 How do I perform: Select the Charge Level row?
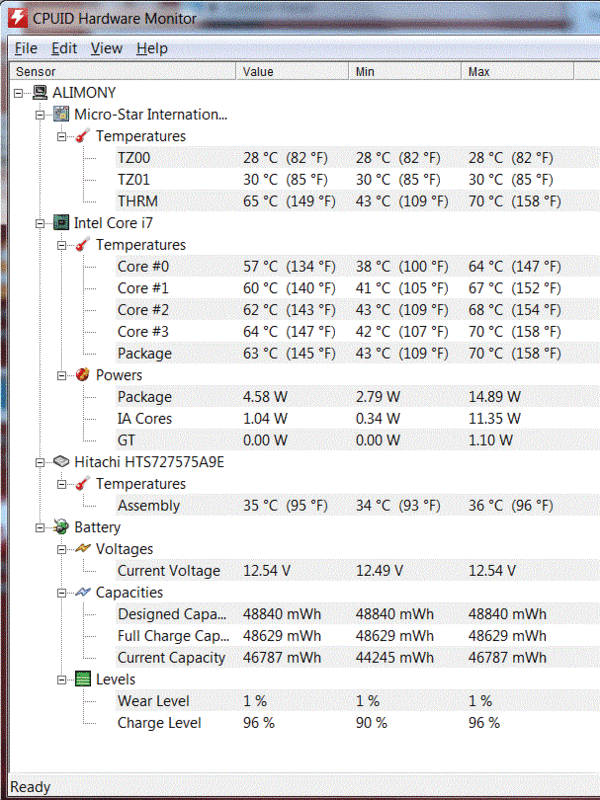[x=358, y=723]
